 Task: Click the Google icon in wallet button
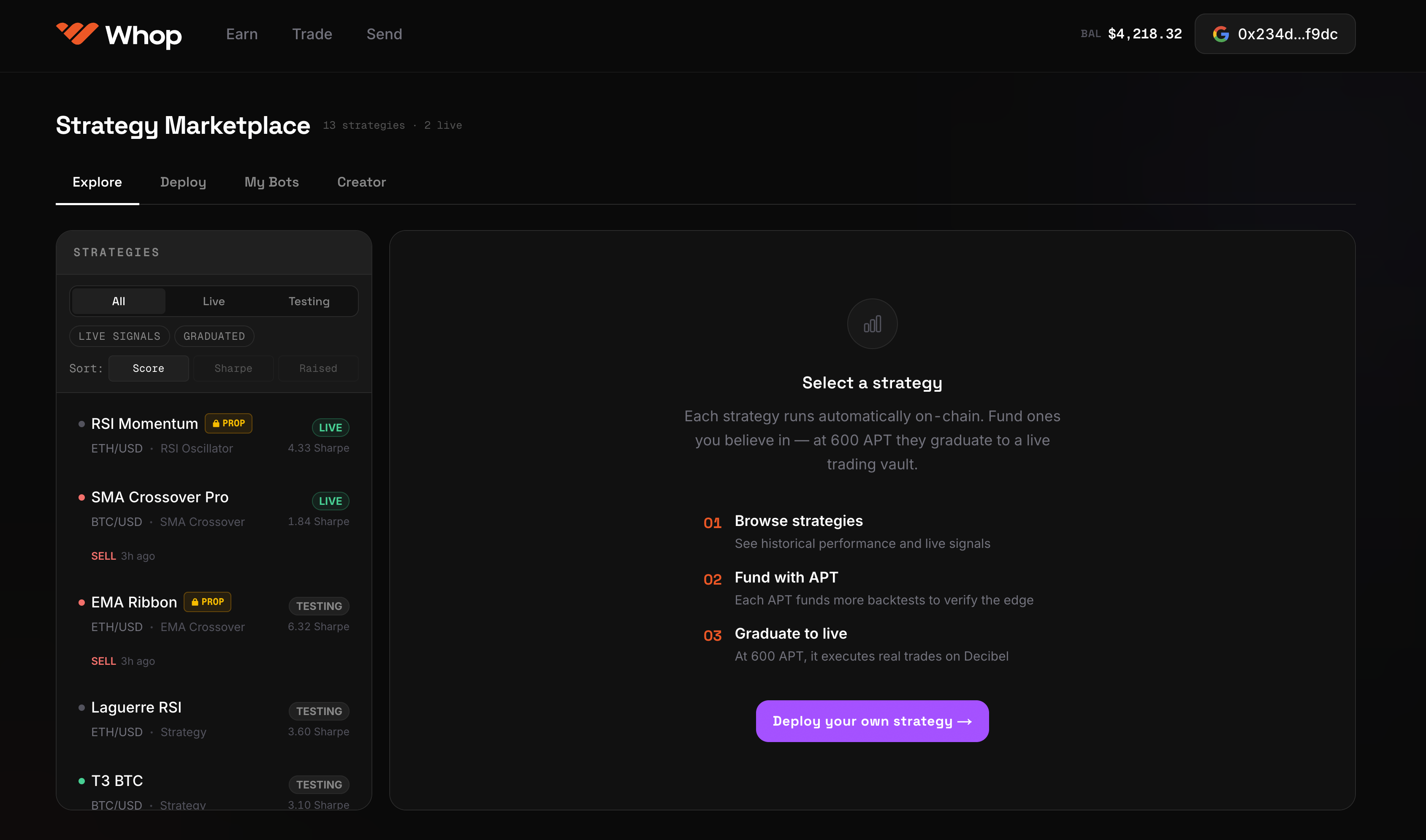click(x=1220, y=34)
